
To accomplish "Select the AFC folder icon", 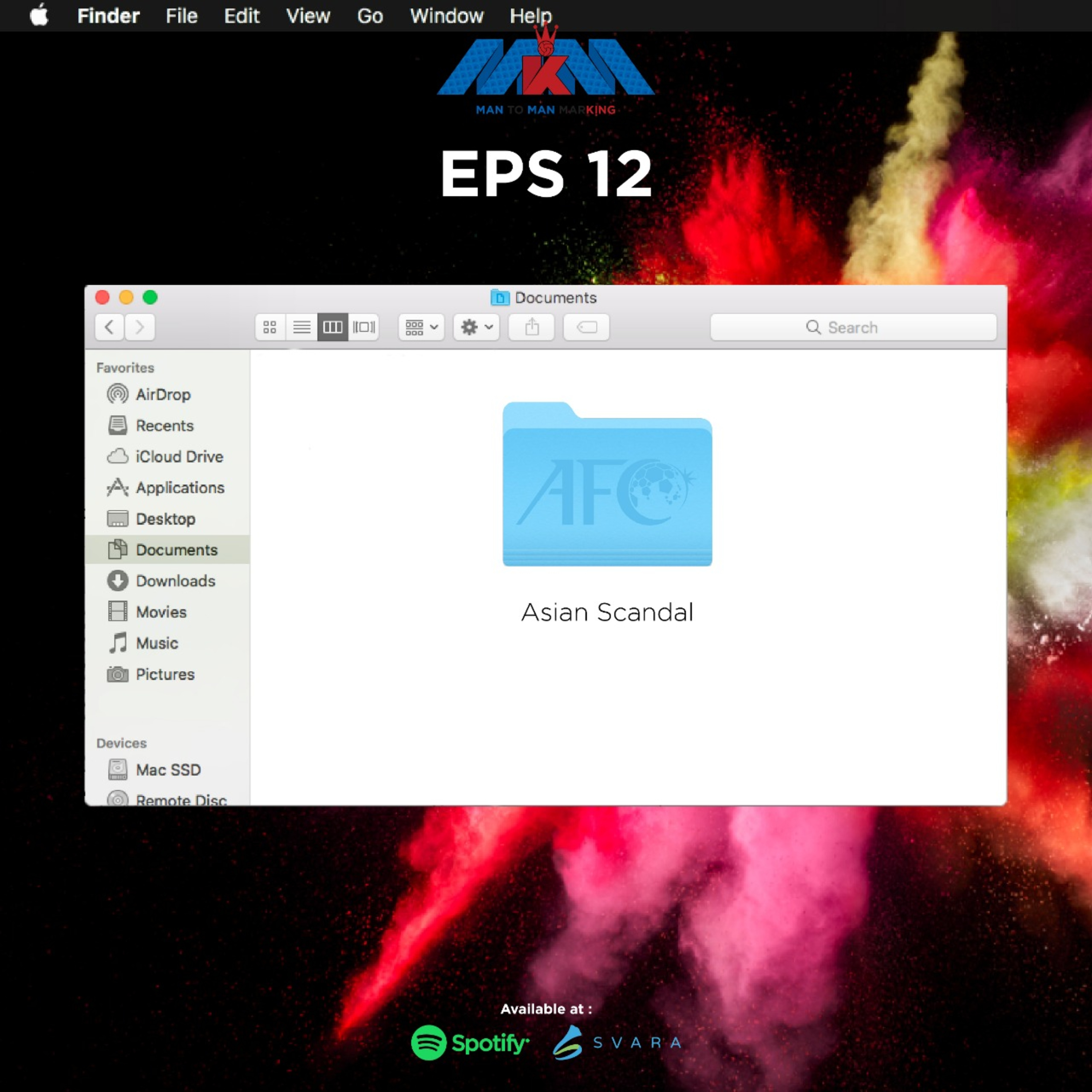I will coord(607,484).
